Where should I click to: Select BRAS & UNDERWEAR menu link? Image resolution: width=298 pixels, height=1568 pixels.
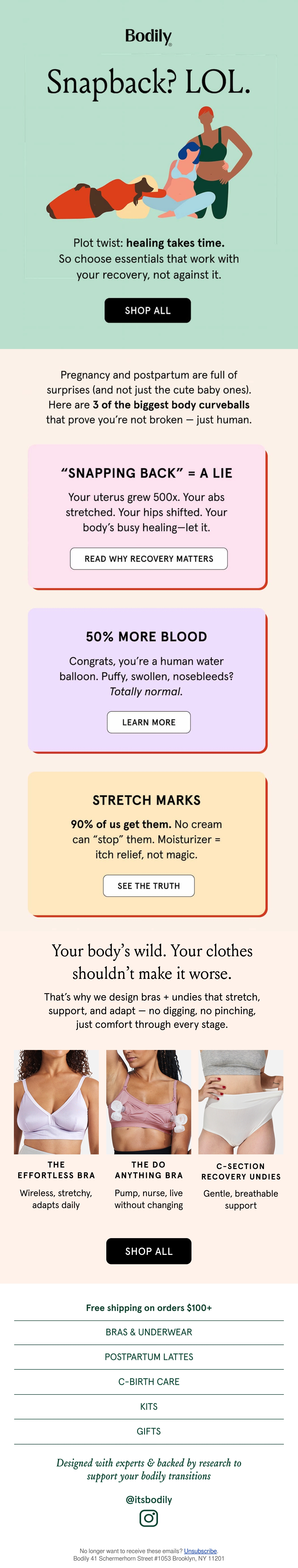tap(149, 1332)
